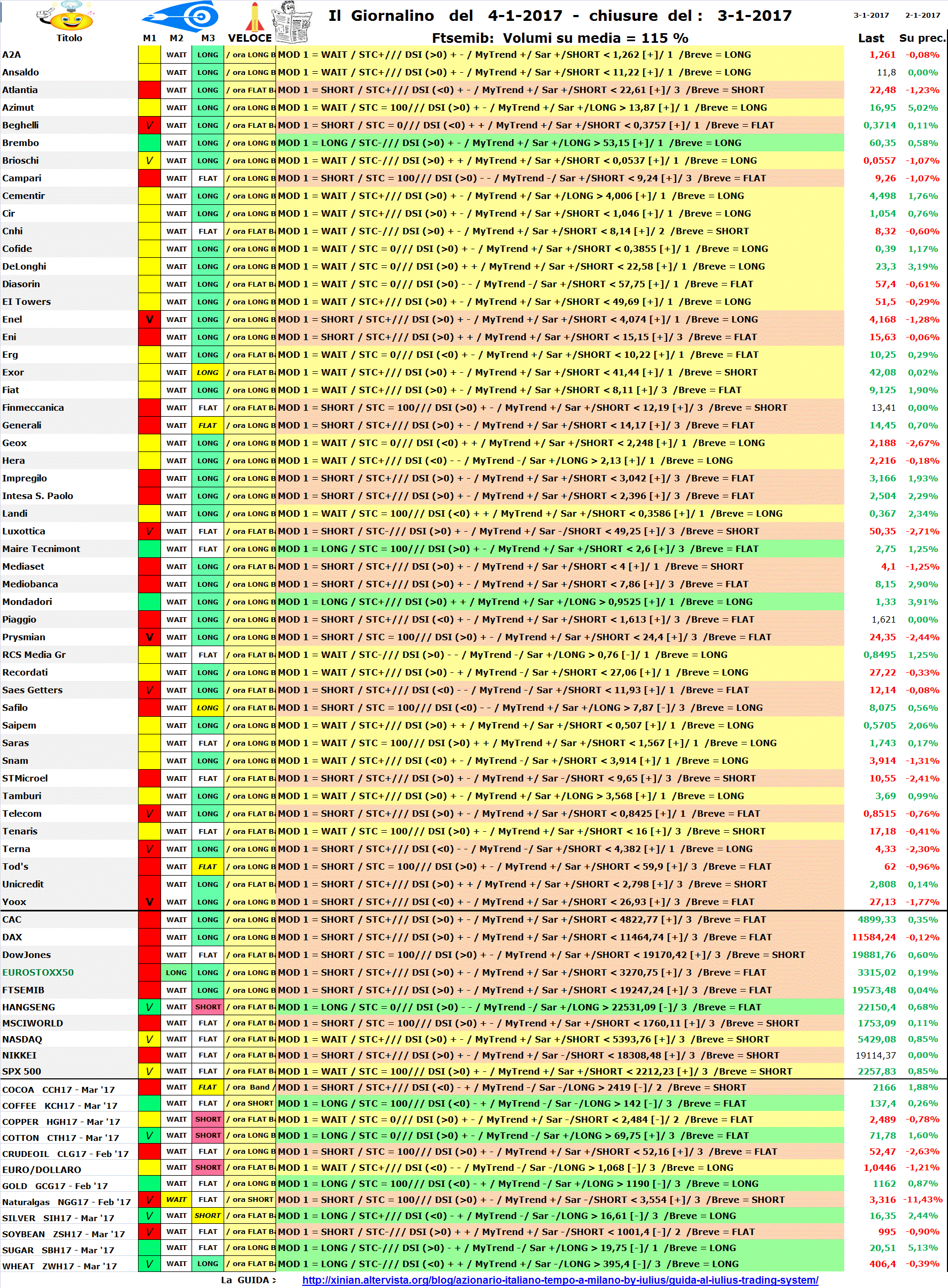Click the Last value 19881,76 for DowJones
Viewport: 948px width, 1288px height.
point(874,955)
